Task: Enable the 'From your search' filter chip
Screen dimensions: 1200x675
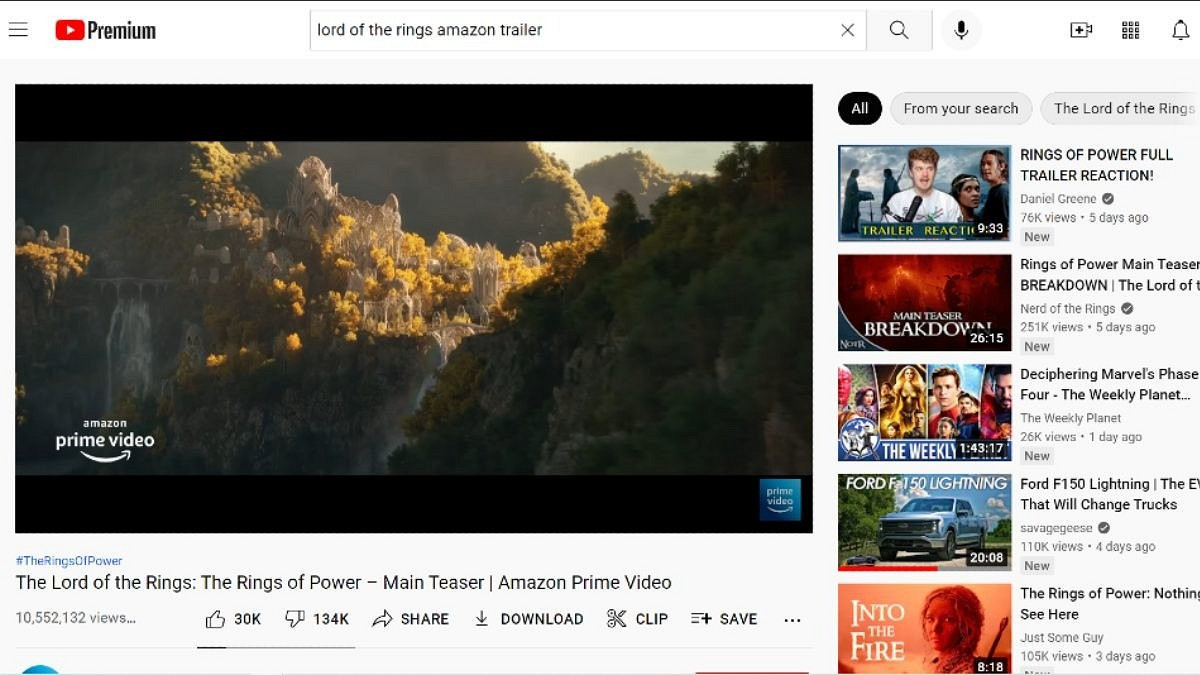Action: (x=960, y=108)
